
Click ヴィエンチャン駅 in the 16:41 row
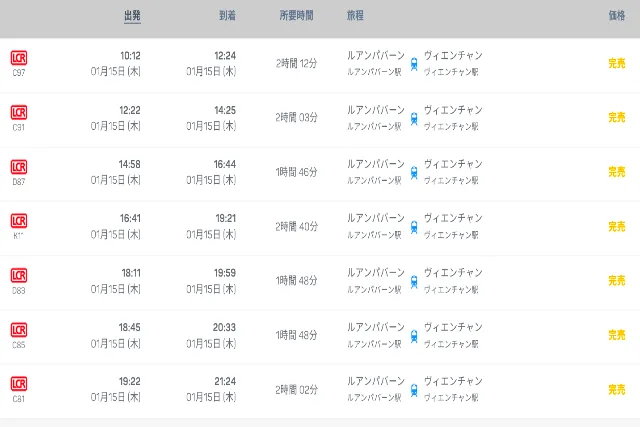[x=451, y=235]
